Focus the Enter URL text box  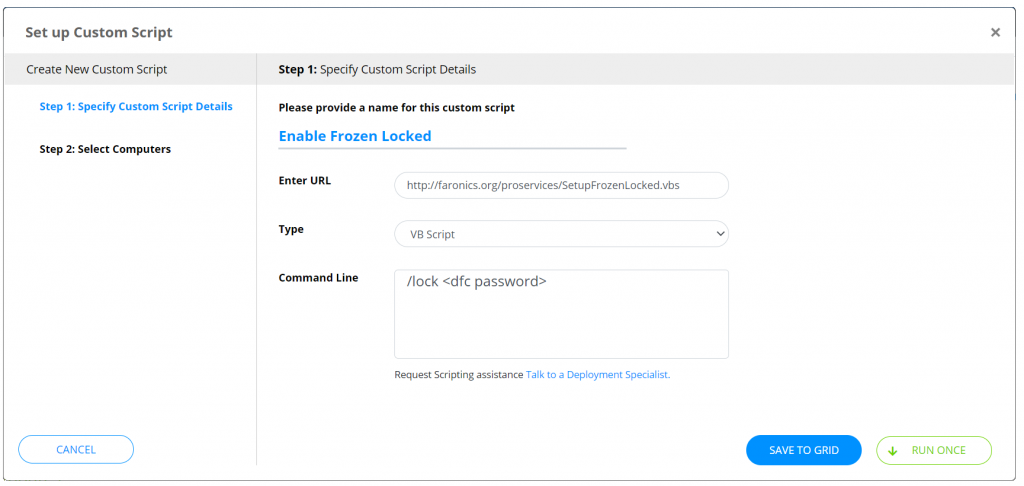pyautogui.click(x=561, y=185)
